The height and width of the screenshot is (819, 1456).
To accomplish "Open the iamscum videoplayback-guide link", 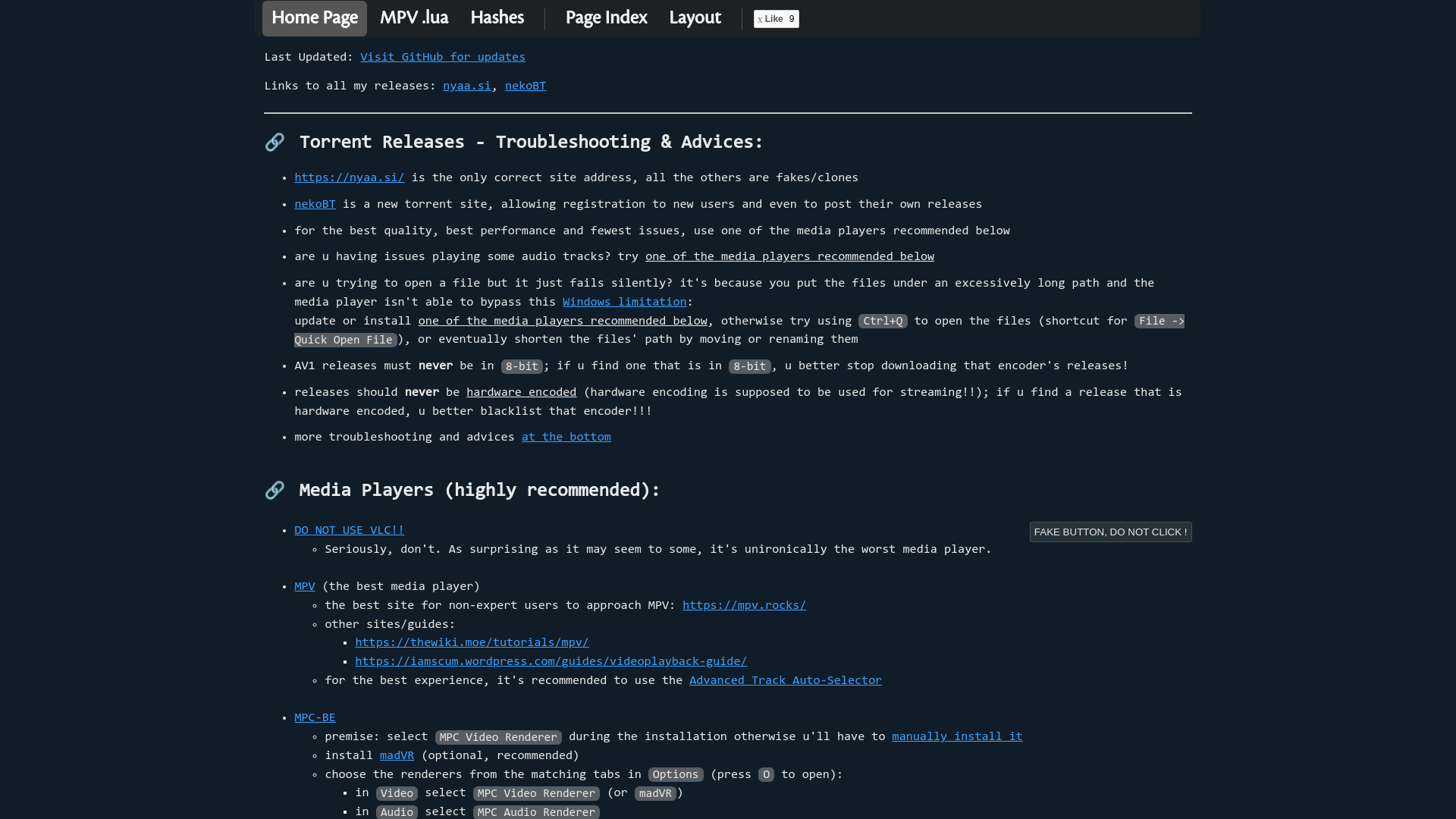I will [x=551, y=662].
